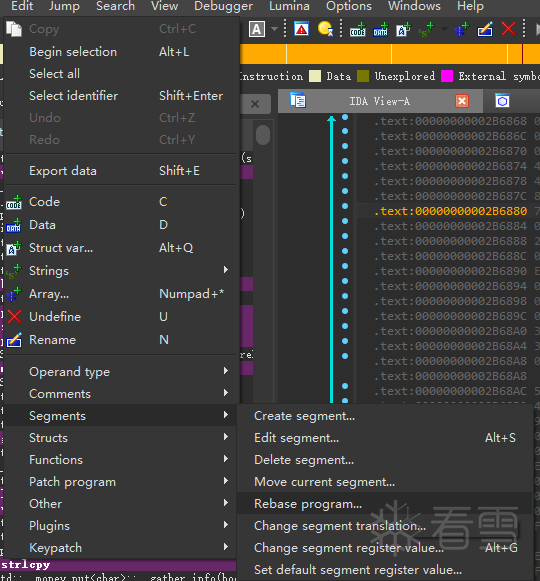Expand the Operand type submenu

(x=121, y=372)
